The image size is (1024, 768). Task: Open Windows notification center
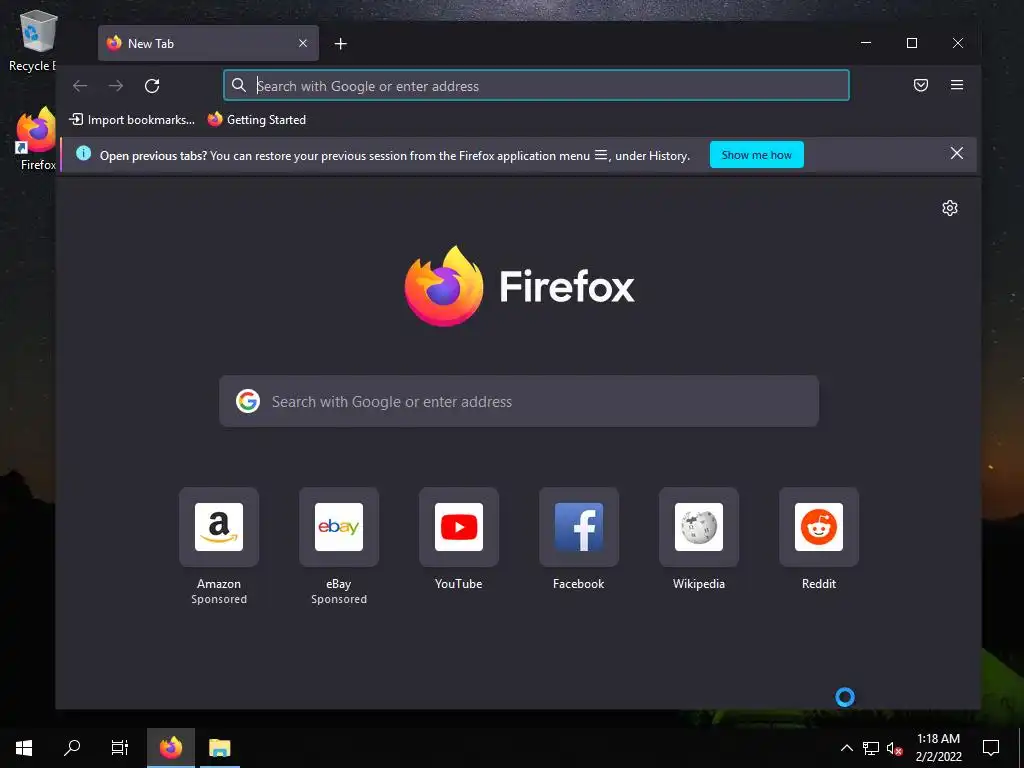point(991,748)
